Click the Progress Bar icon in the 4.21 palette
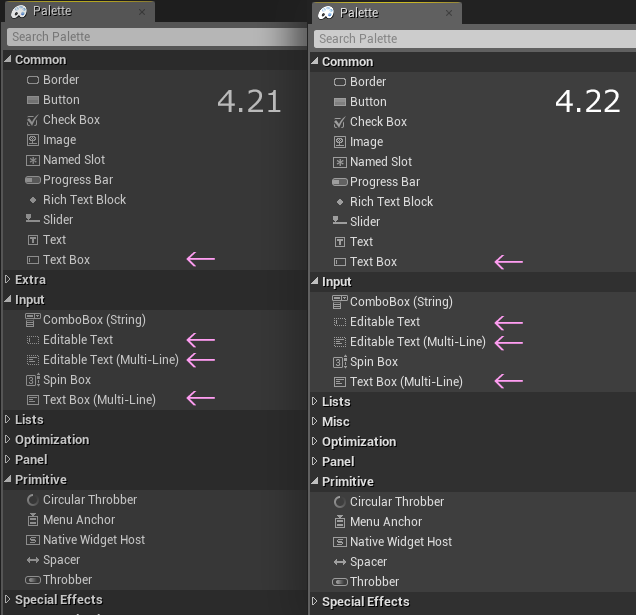The image size is (636, 615). 33,180
